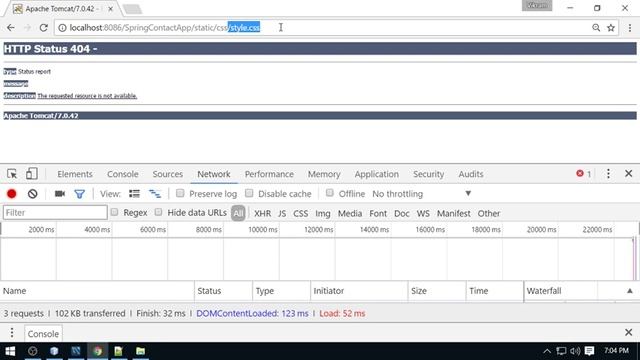
Task: Filter requests by Manifest
Action: (453, 213)
